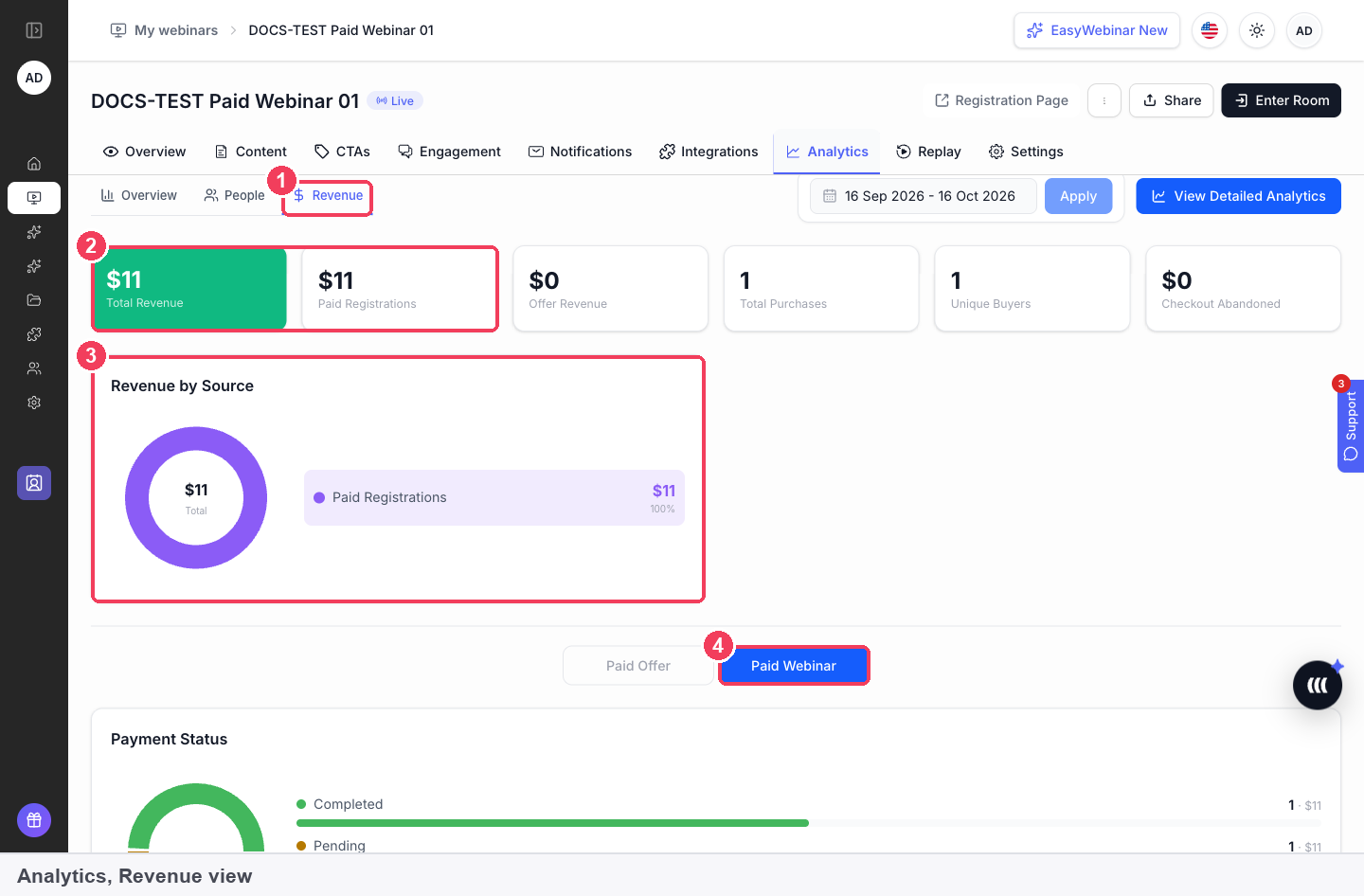Switch to the Replay tab
This screenshot has width=1364, height=896.
tap(929, 152)
